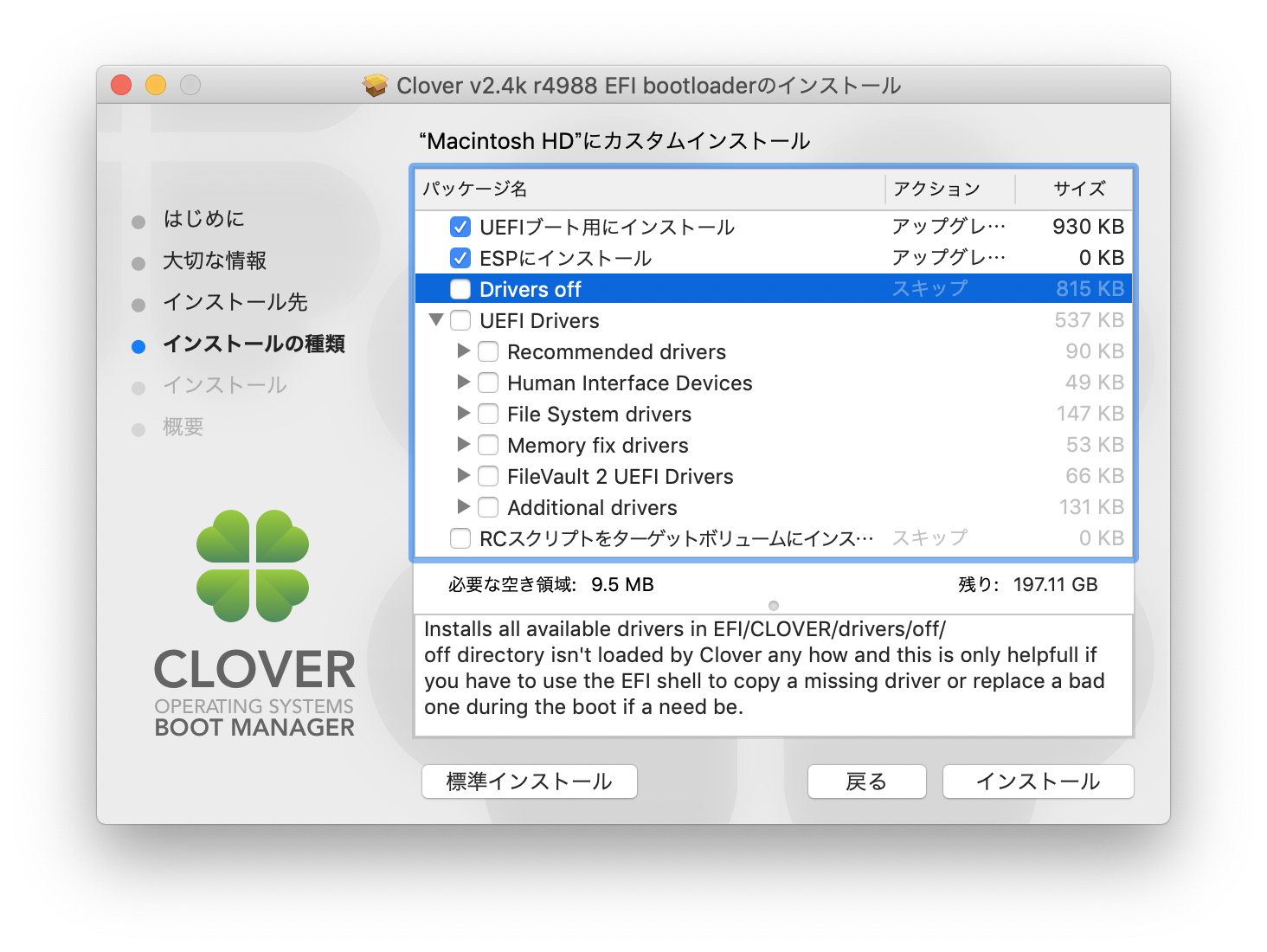Select the FileVault 2 UEFI Drivers row label

[x=621, y=476]
